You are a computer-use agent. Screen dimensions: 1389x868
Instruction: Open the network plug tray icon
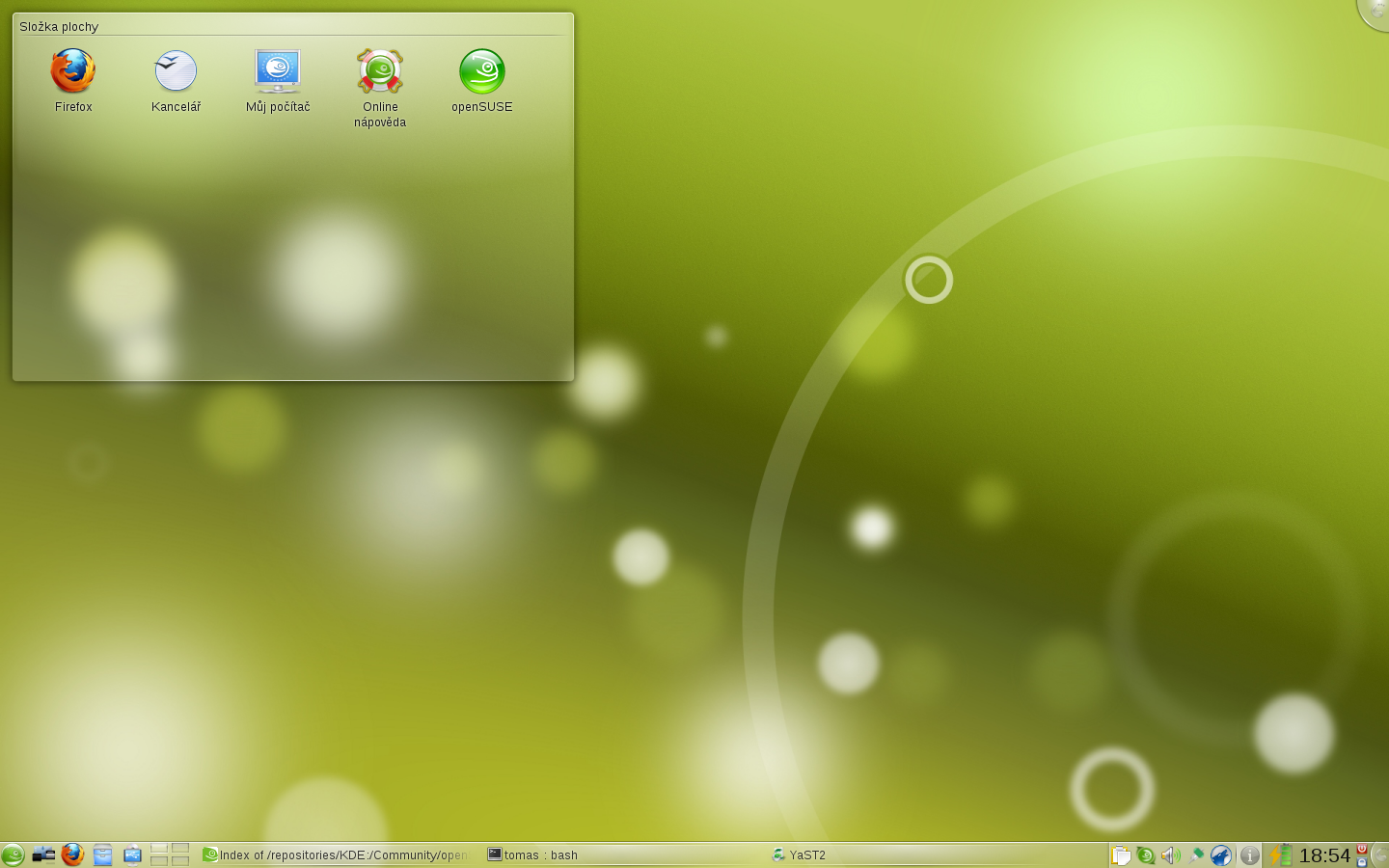pyautogui.click(x=1196, y=855)
